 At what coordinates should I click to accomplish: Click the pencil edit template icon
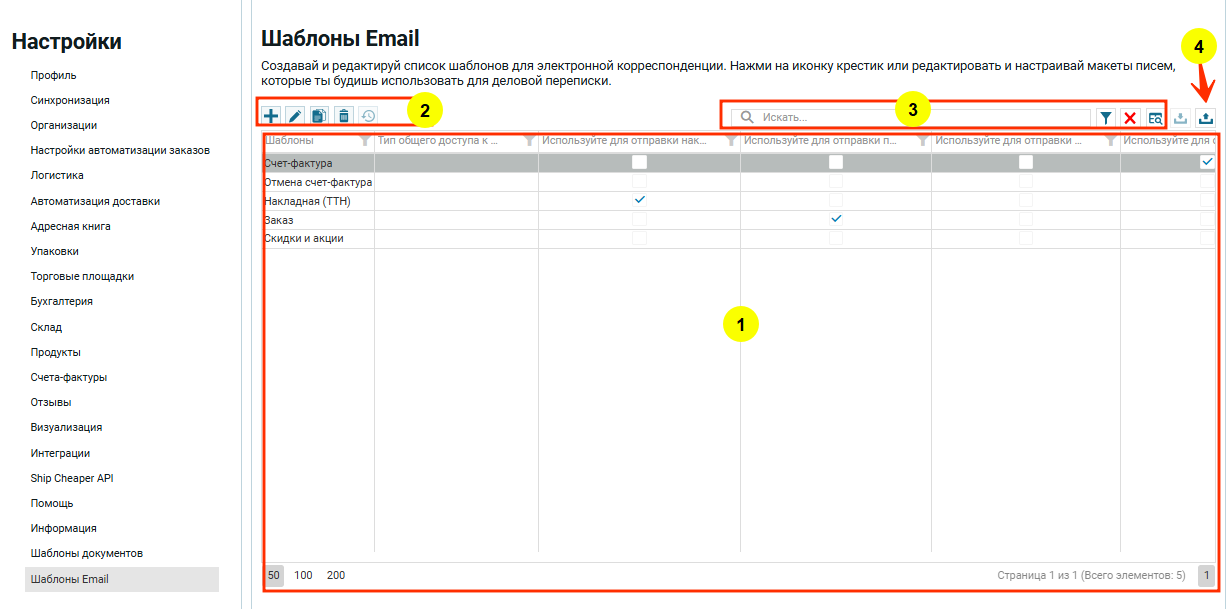coord(295,116)
